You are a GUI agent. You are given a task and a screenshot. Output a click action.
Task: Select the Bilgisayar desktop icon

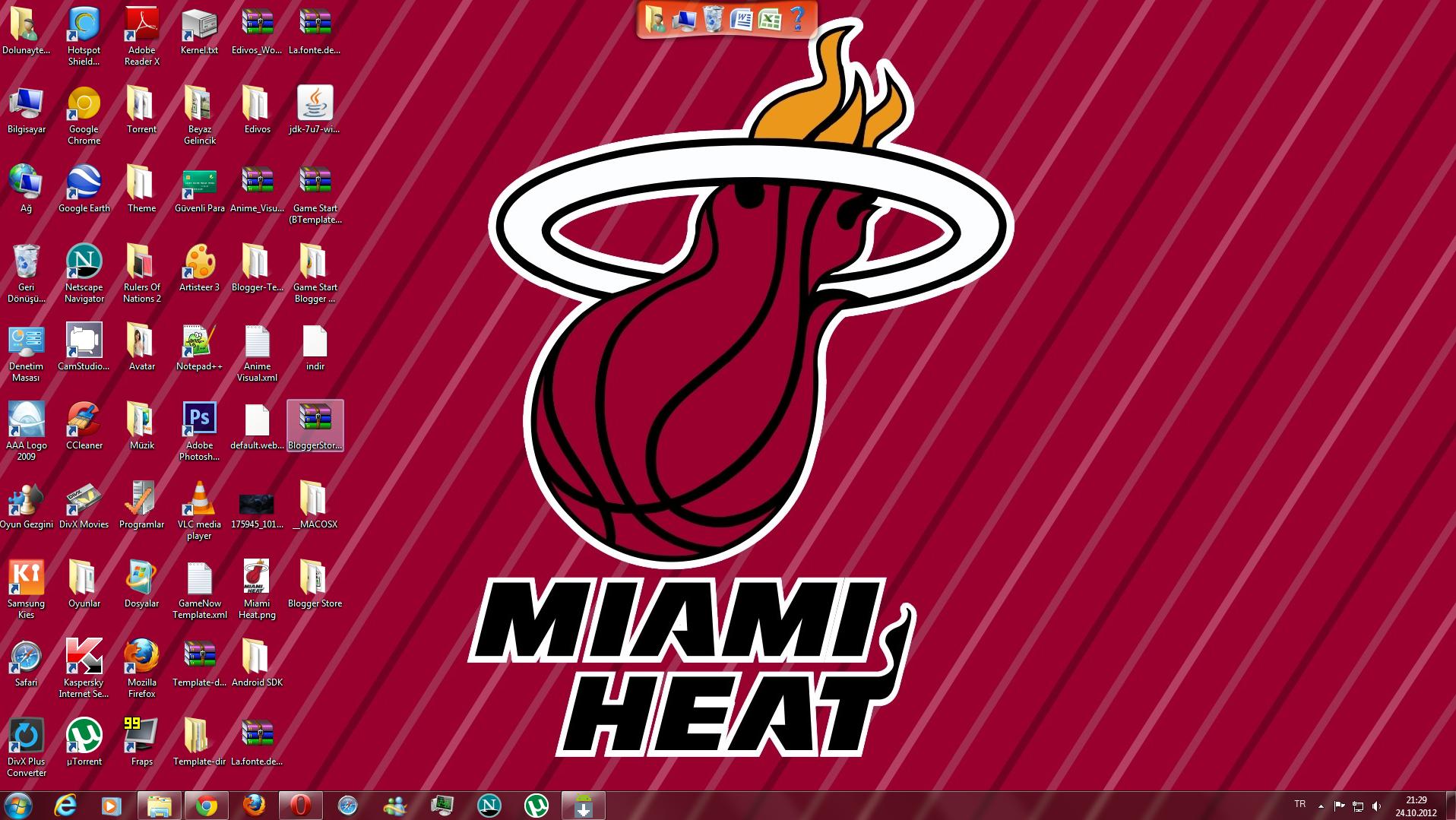click(x=27, y=110)
